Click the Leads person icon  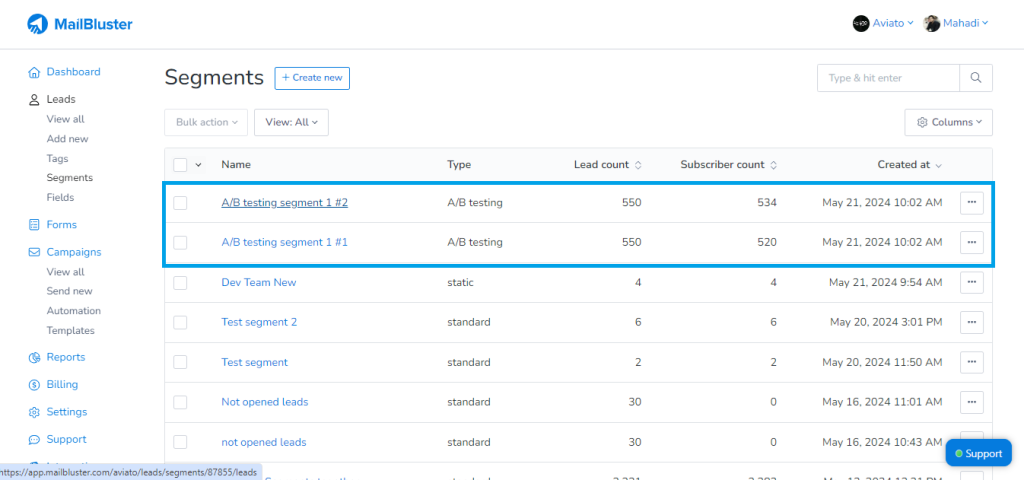pyautogui.click(x=34, y=100)
